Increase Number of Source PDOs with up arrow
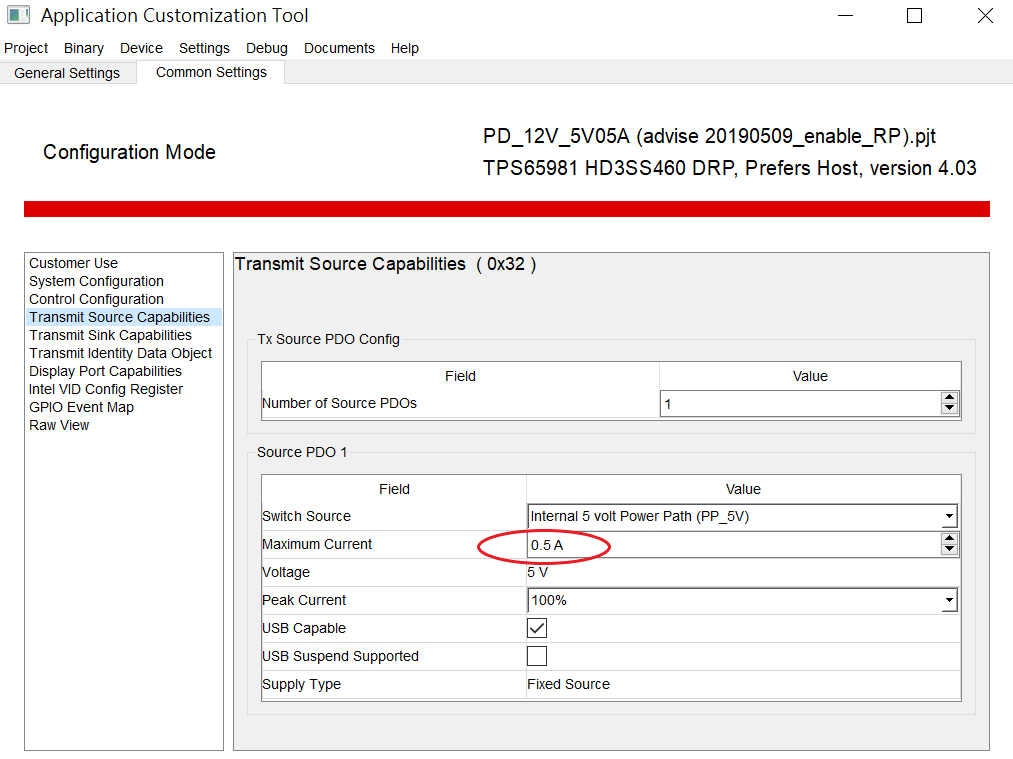 click(949, 397)
